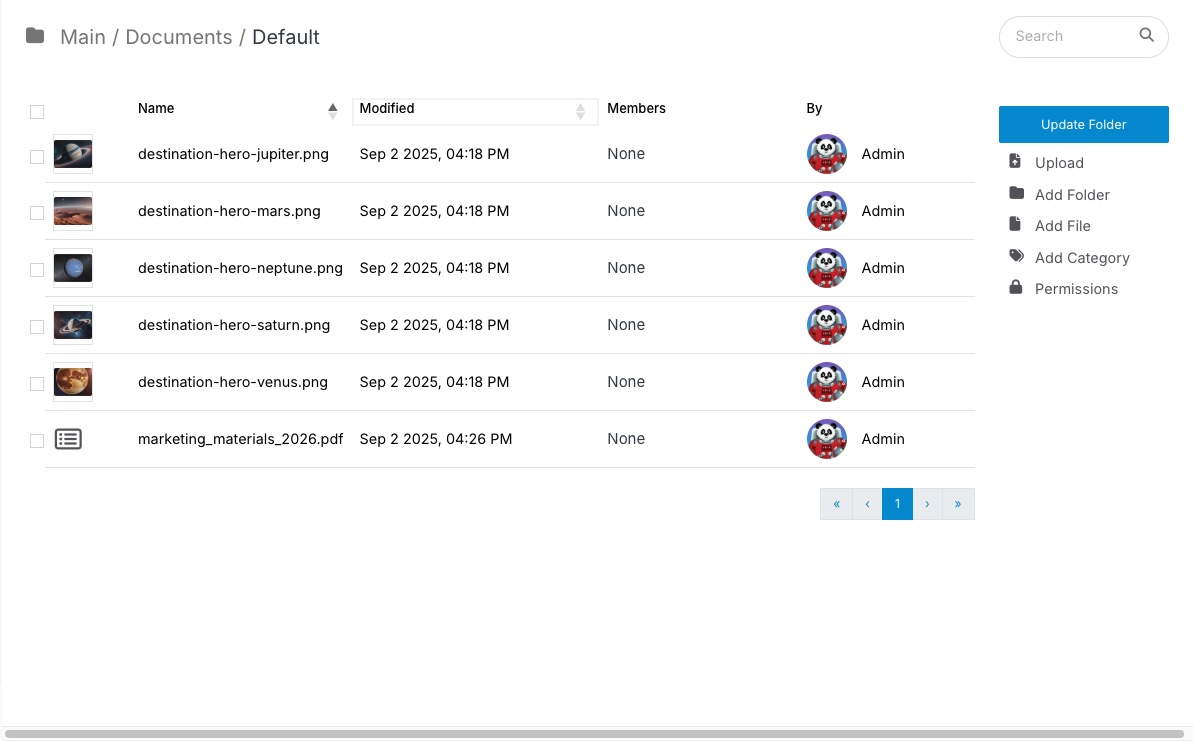The width and height of the screenshot is (1193, 741).
Task: Click the Upload file icon
Action: [x=1015, y=161]
